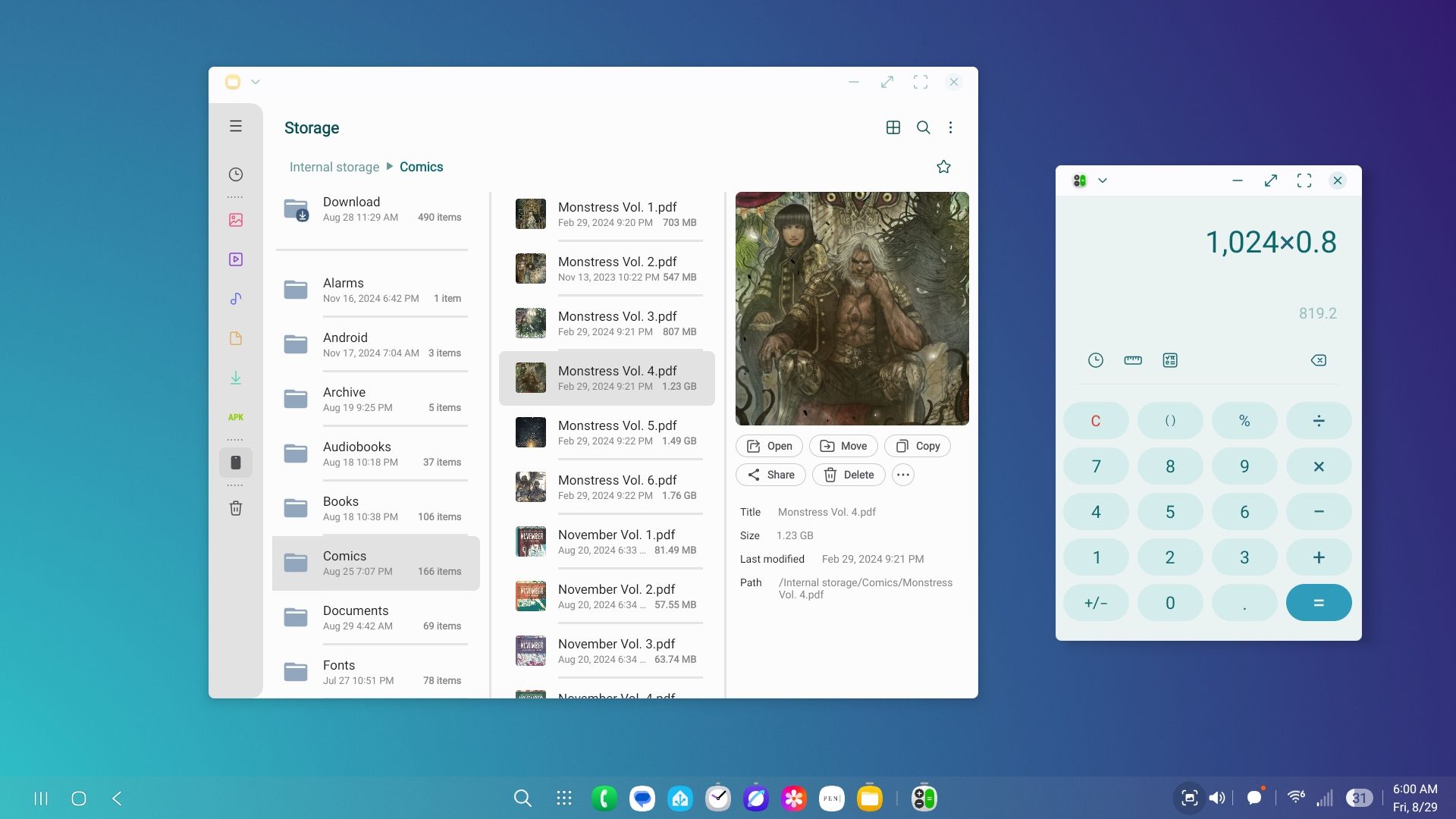Open Downloads category icon in sidebar
The height and width of the screenshot is (819, 1456).
pyautogui.click(x=236, y=378)
